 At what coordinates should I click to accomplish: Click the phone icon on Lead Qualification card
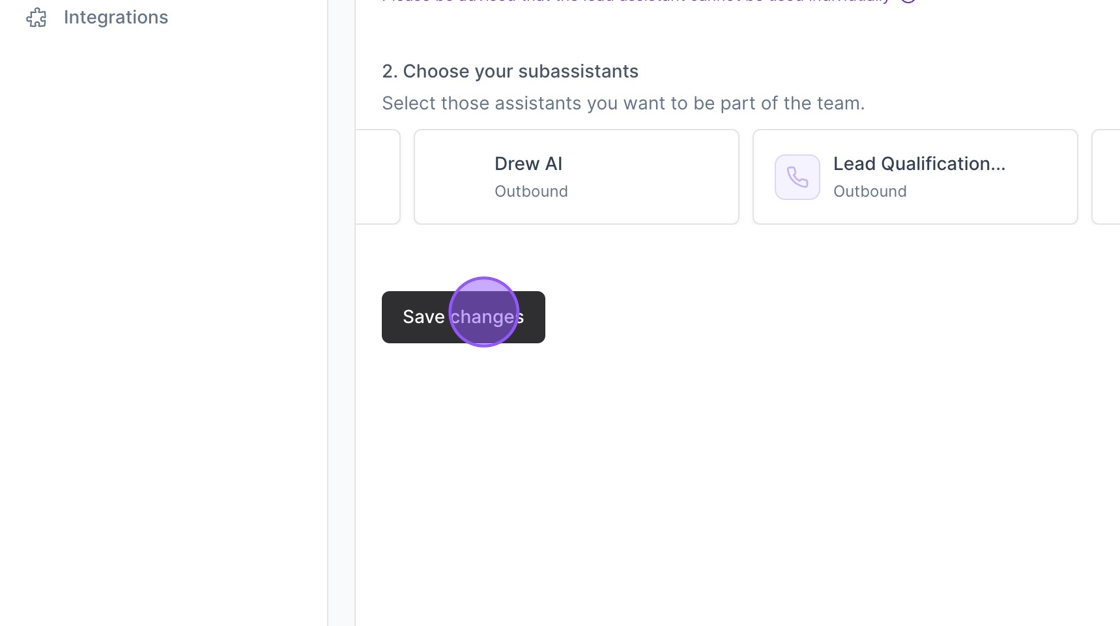coord(797,177)
